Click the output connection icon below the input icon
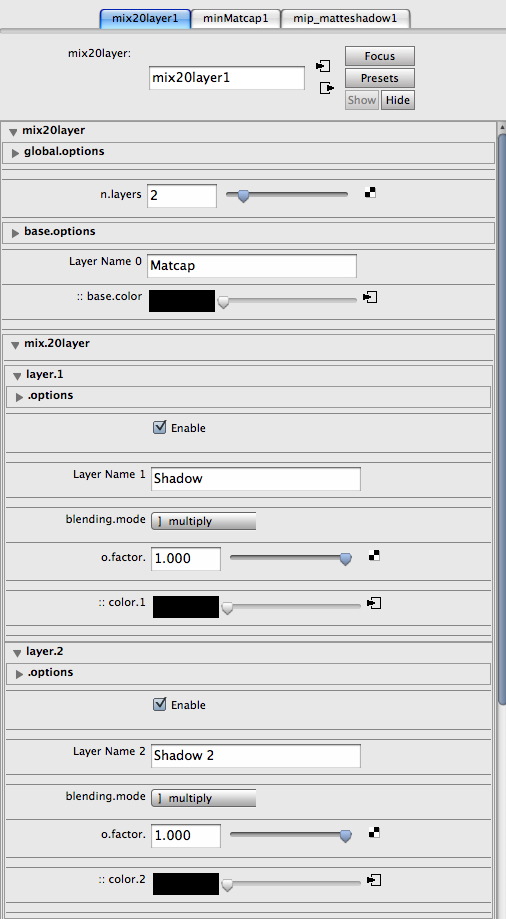 pos(327,88)
